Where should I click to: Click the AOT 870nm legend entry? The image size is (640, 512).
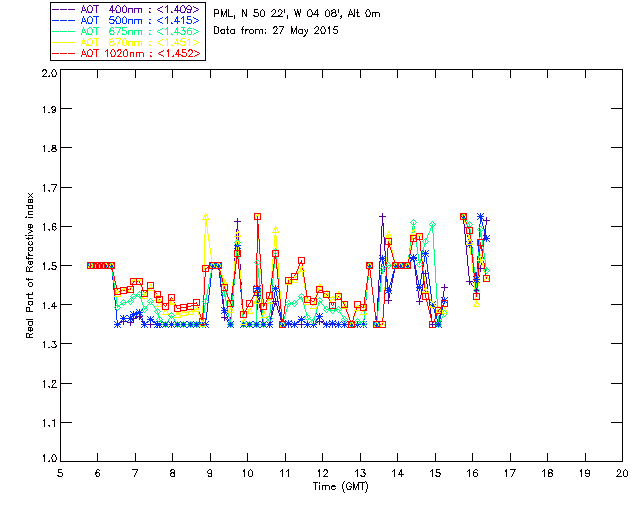coord(127,42)
